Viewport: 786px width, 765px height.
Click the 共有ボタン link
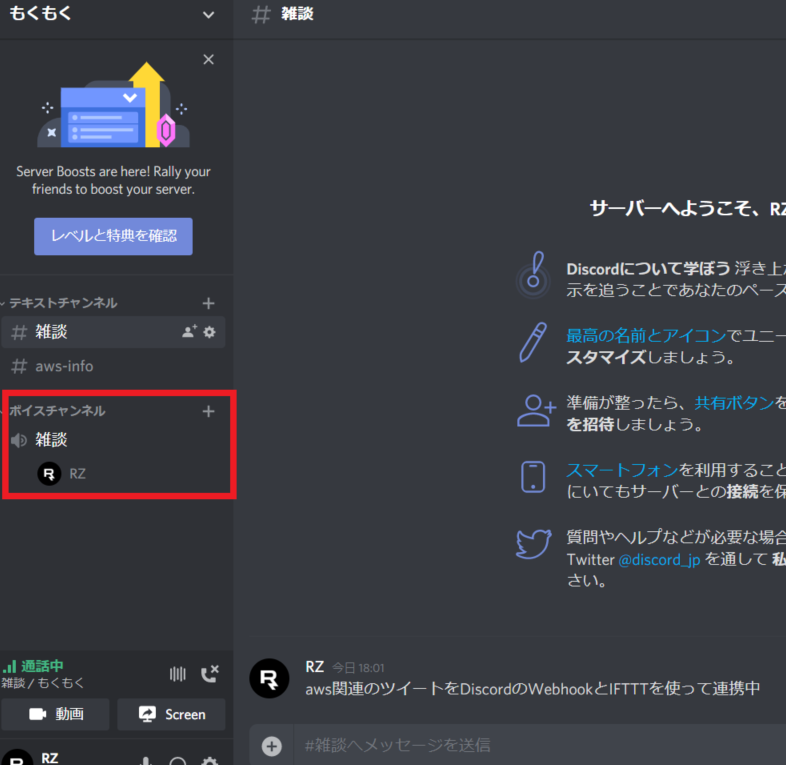point(734,403)
